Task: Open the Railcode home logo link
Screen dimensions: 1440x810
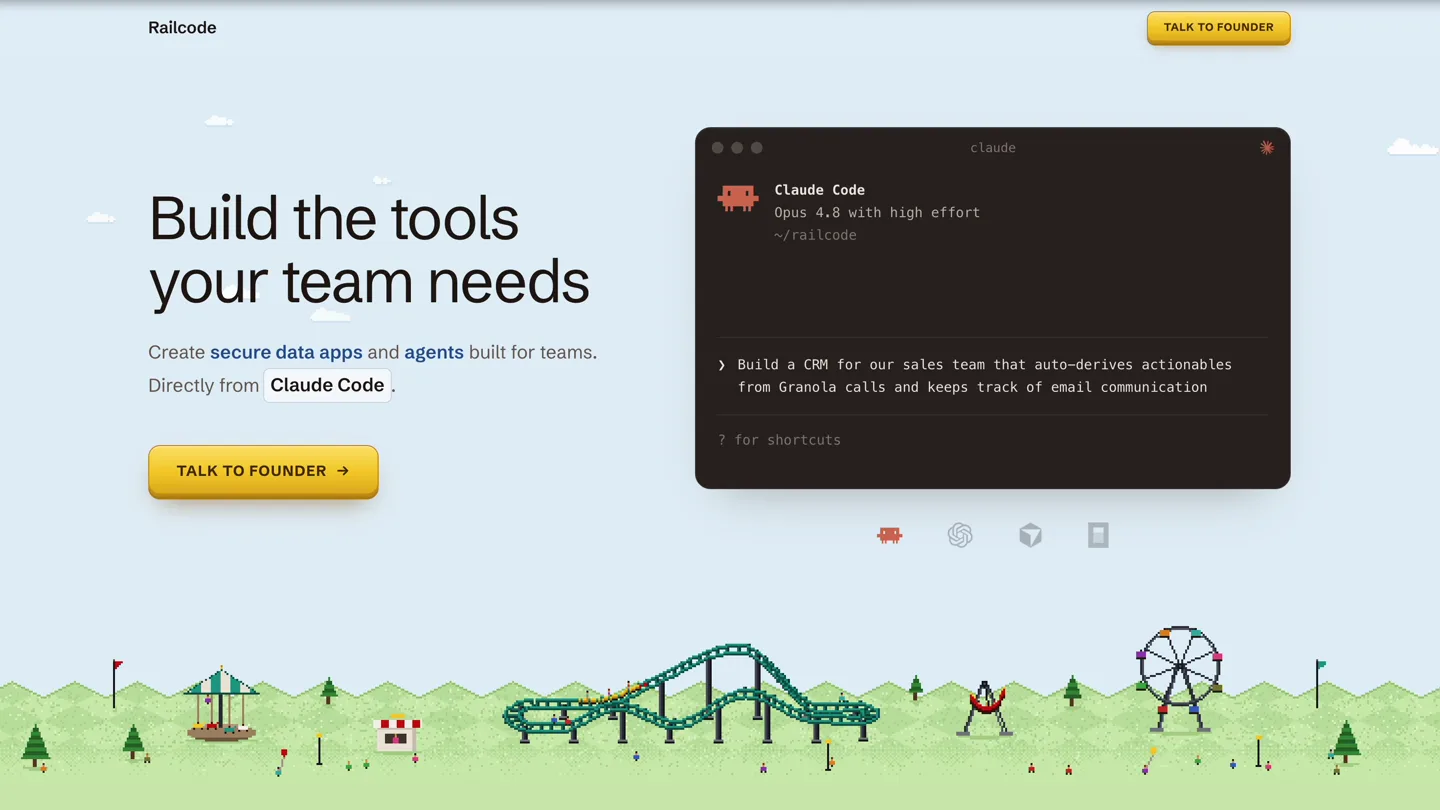Action: click(182, 28)
